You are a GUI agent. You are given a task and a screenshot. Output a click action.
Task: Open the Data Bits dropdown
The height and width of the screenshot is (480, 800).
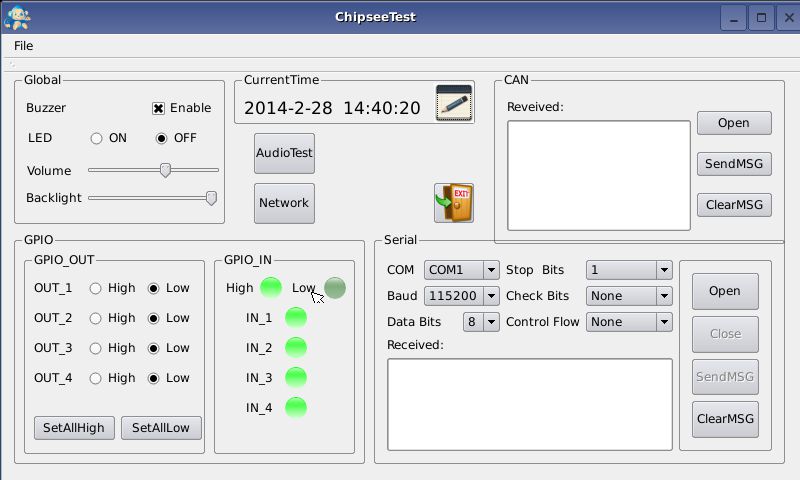pyautogui.click(x=481, y=322)
